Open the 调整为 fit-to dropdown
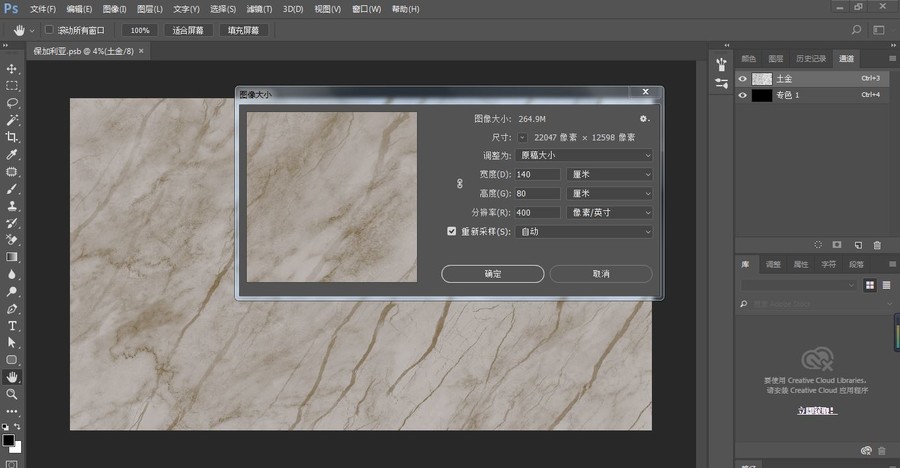The image size is (900, 468). (584, 155)
